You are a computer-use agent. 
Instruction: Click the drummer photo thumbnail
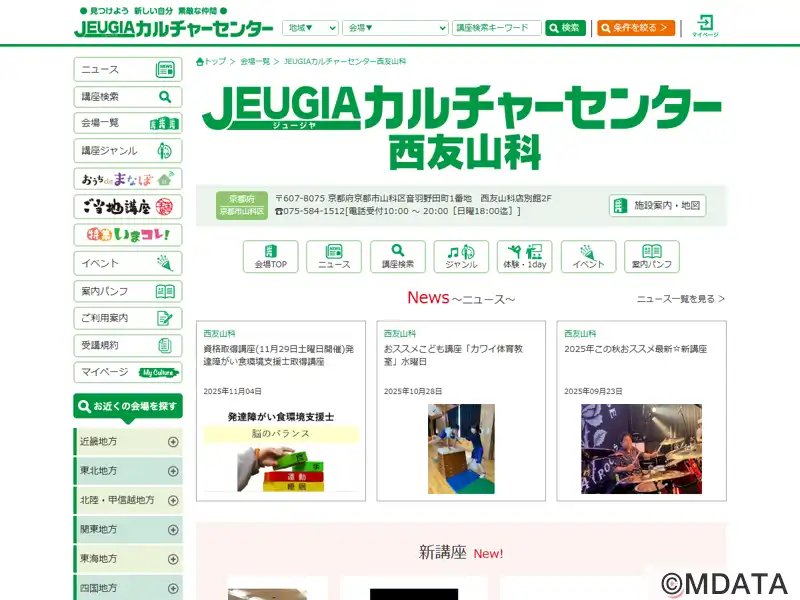(641, 449)
